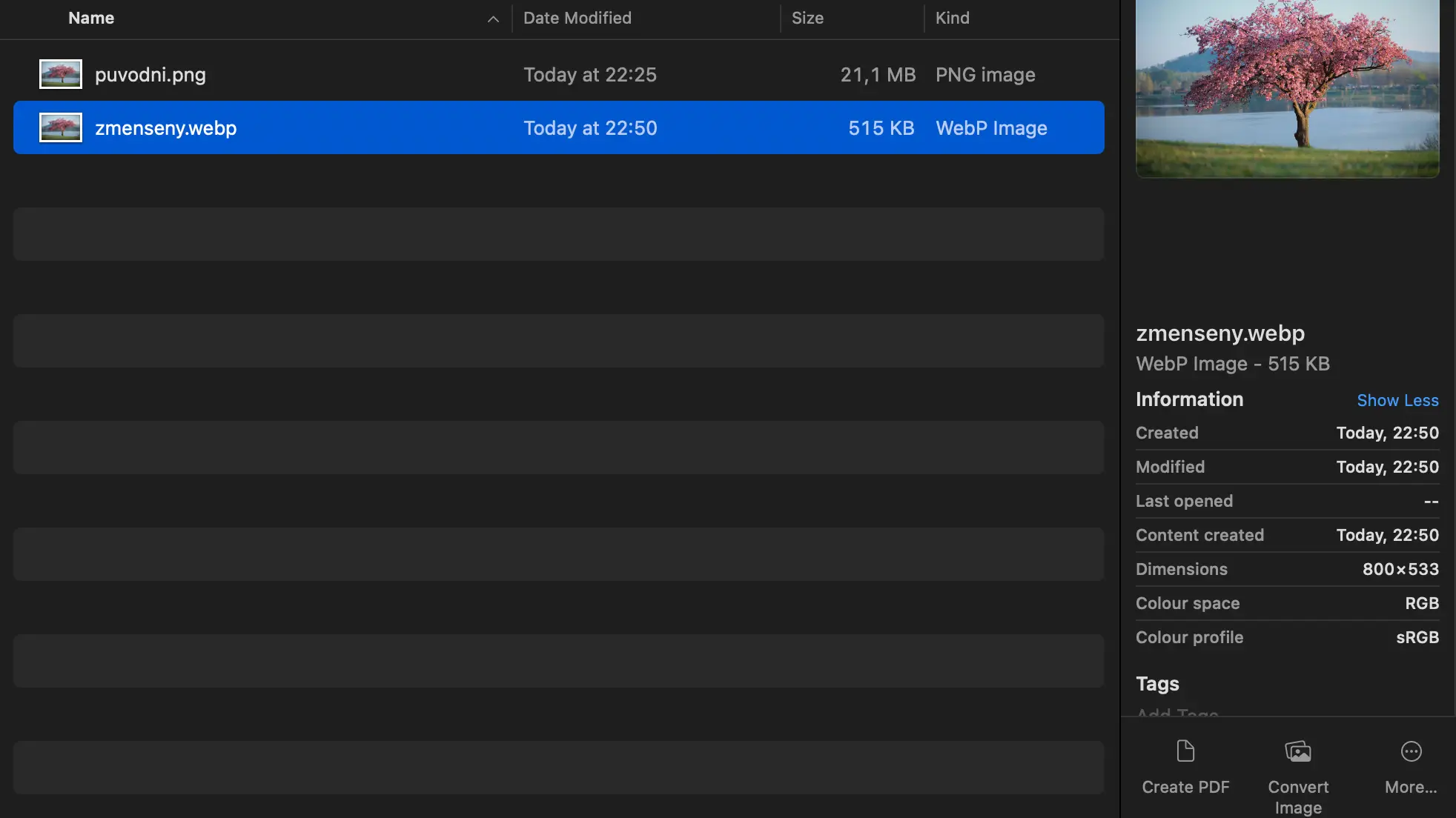Click Show Less in Information section
The height and width of the screenshot is (818, 1456).
[1397, 400]
